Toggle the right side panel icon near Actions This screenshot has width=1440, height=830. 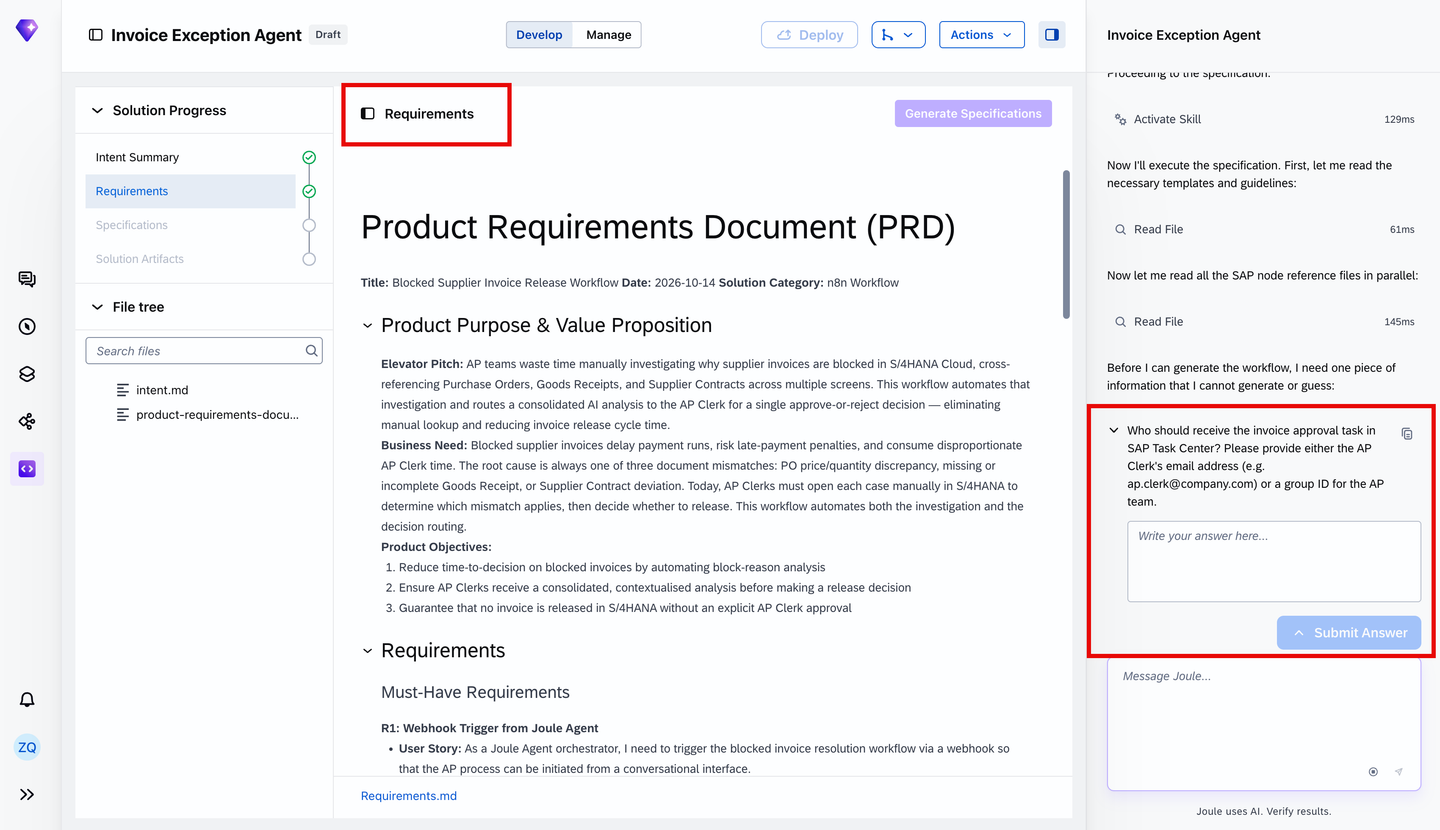[1052, 35]
